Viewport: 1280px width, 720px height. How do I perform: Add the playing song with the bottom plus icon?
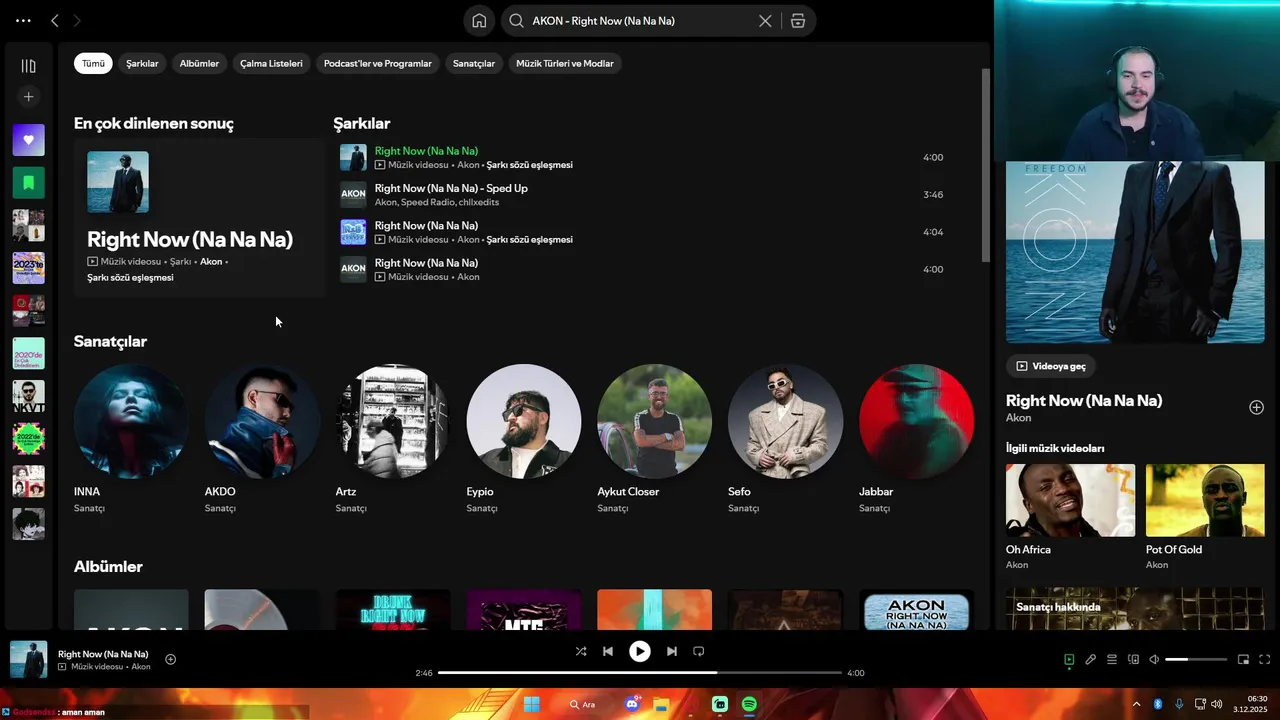[x=170, y=659]
